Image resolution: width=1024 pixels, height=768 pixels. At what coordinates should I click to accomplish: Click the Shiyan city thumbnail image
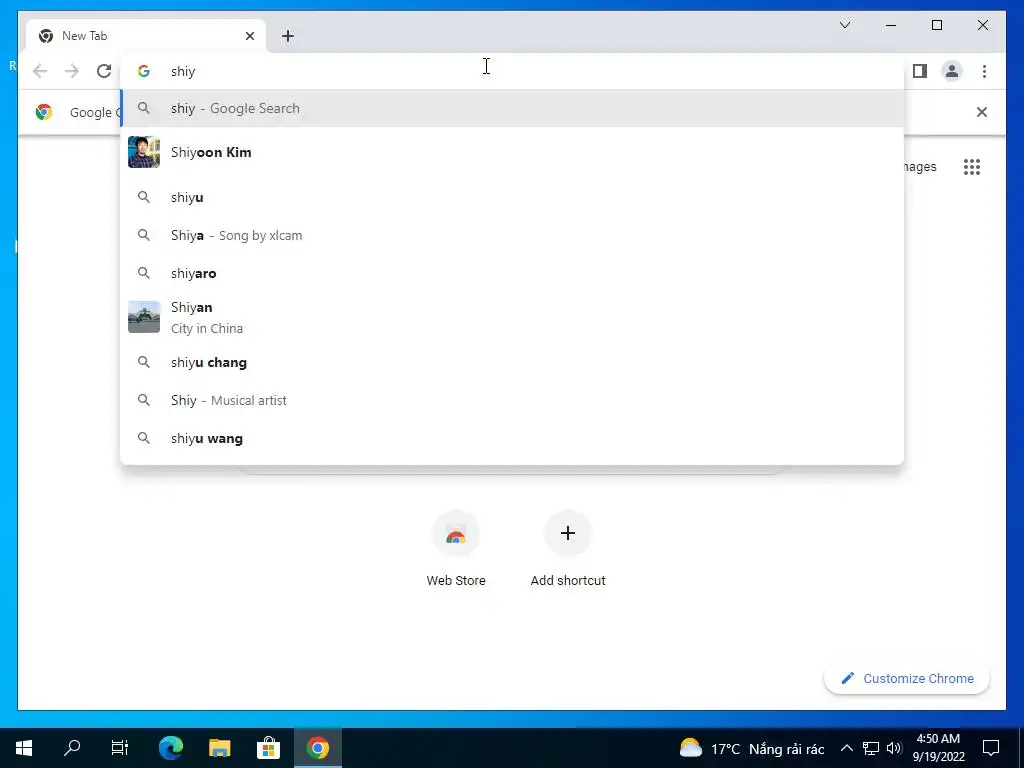pyautogui.click(x=144, y=317)
